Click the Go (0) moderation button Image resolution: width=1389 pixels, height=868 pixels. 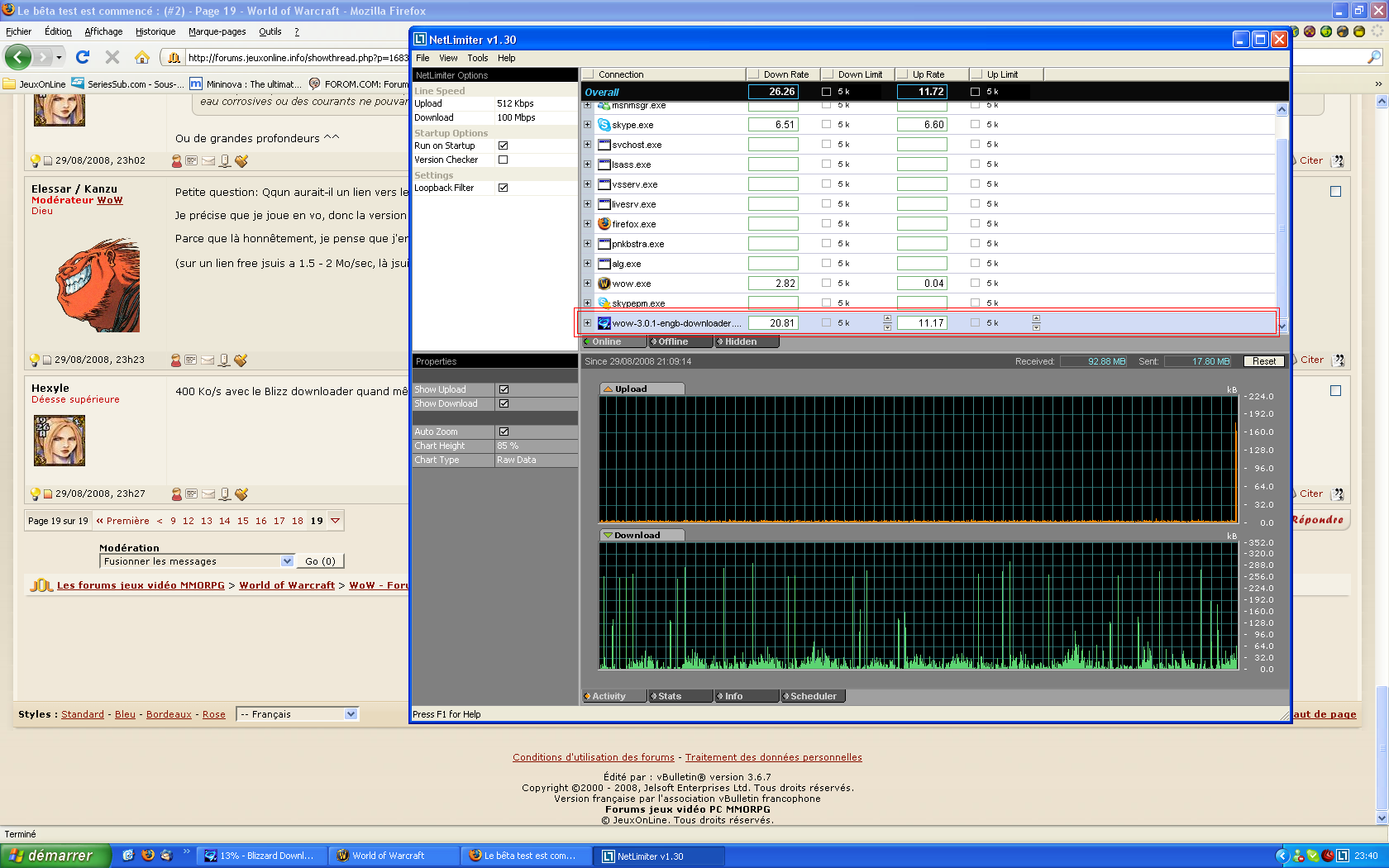point(320,561)
